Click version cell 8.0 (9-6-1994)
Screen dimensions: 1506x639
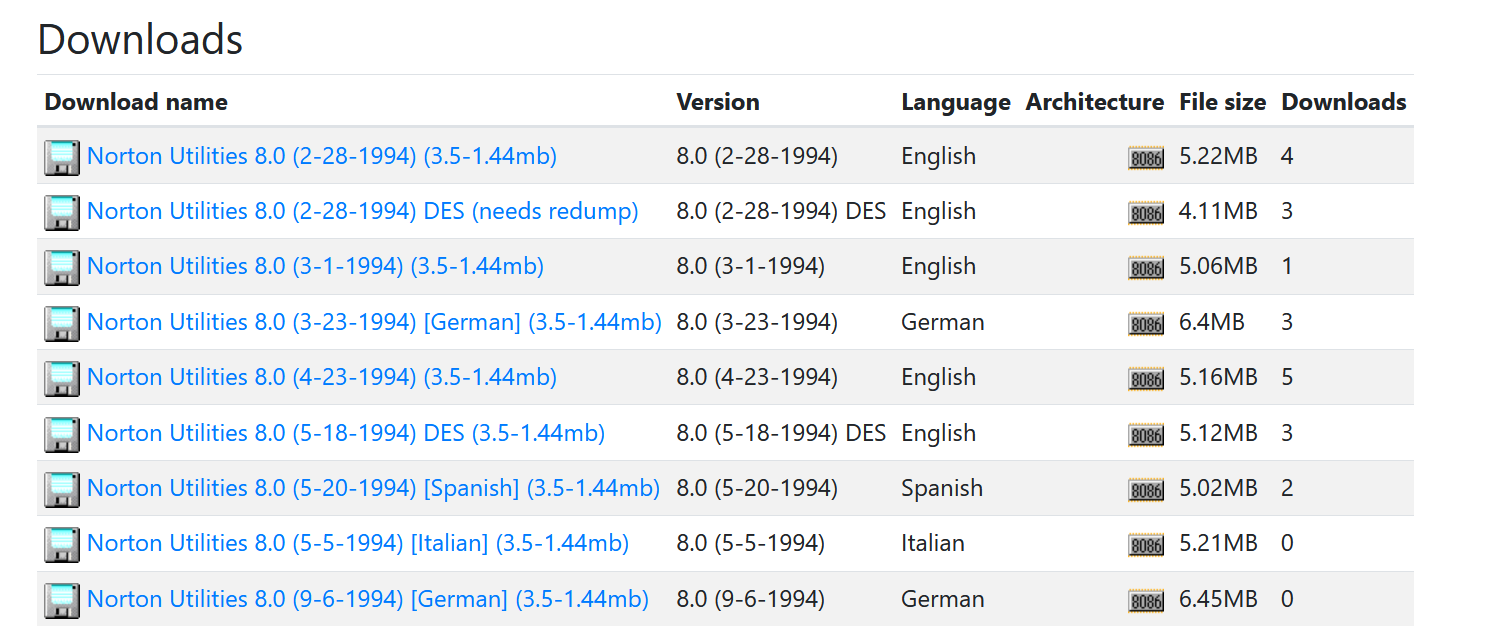(x=751, y=599)
